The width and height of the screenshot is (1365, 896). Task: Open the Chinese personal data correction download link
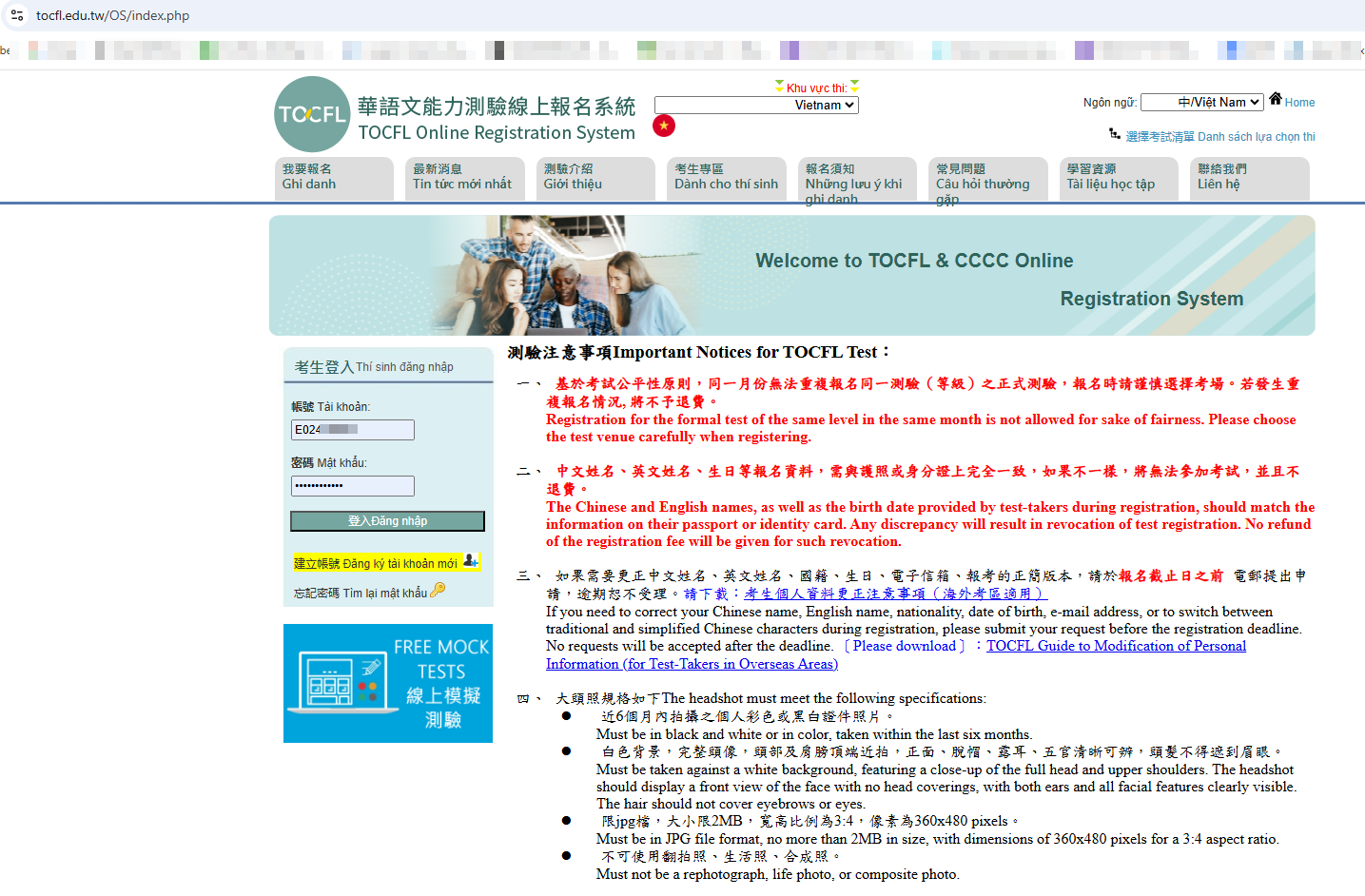click(896, 593)
